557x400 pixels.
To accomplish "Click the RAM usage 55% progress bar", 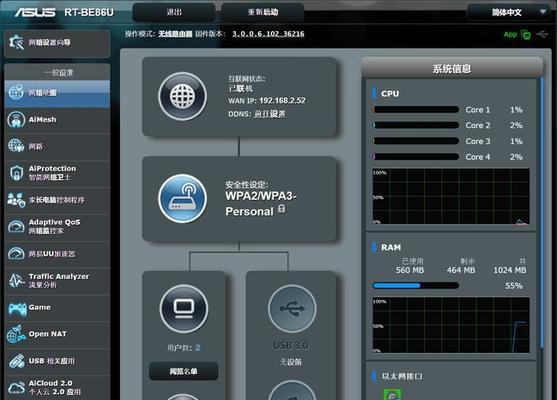I will pos(415,286).
